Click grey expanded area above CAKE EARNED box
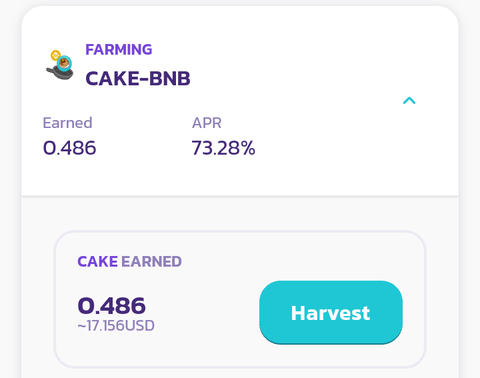Image resolution: width=480 pixels, height=378 pixels. coord(240,214)
